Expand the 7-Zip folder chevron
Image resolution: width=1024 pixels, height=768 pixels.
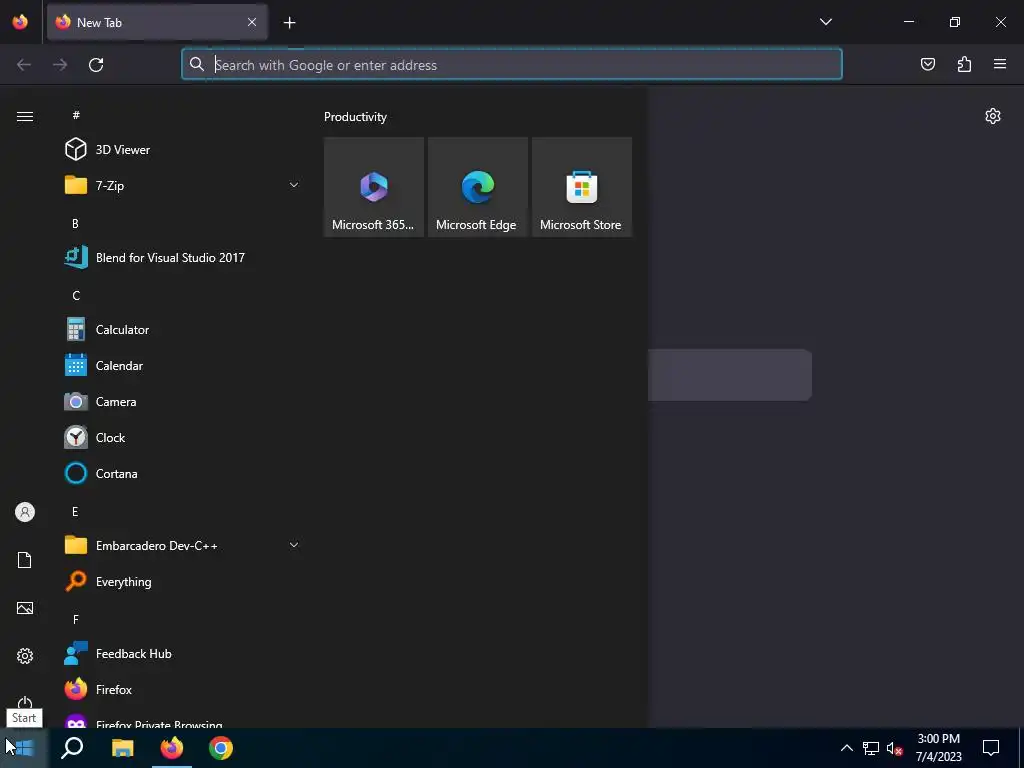pyautogui.click(x=294, y=185)
